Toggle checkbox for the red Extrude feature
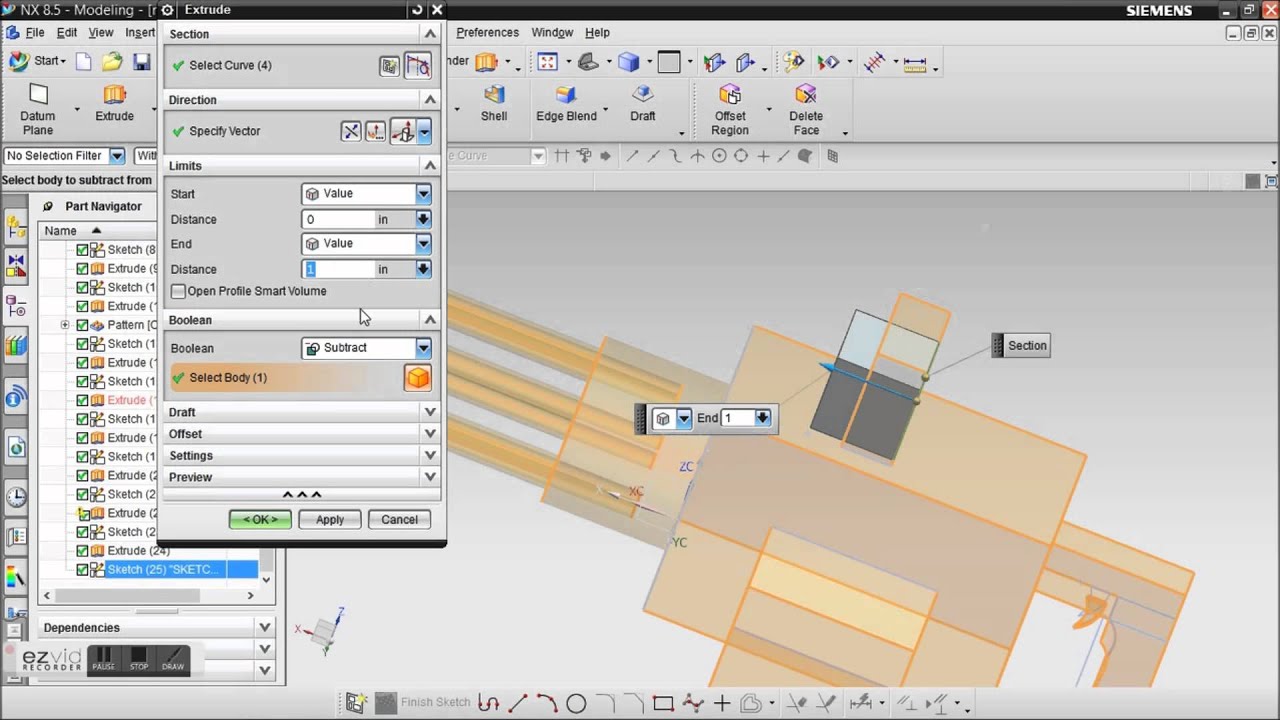Screen dimensions: 1280x720 83,400
